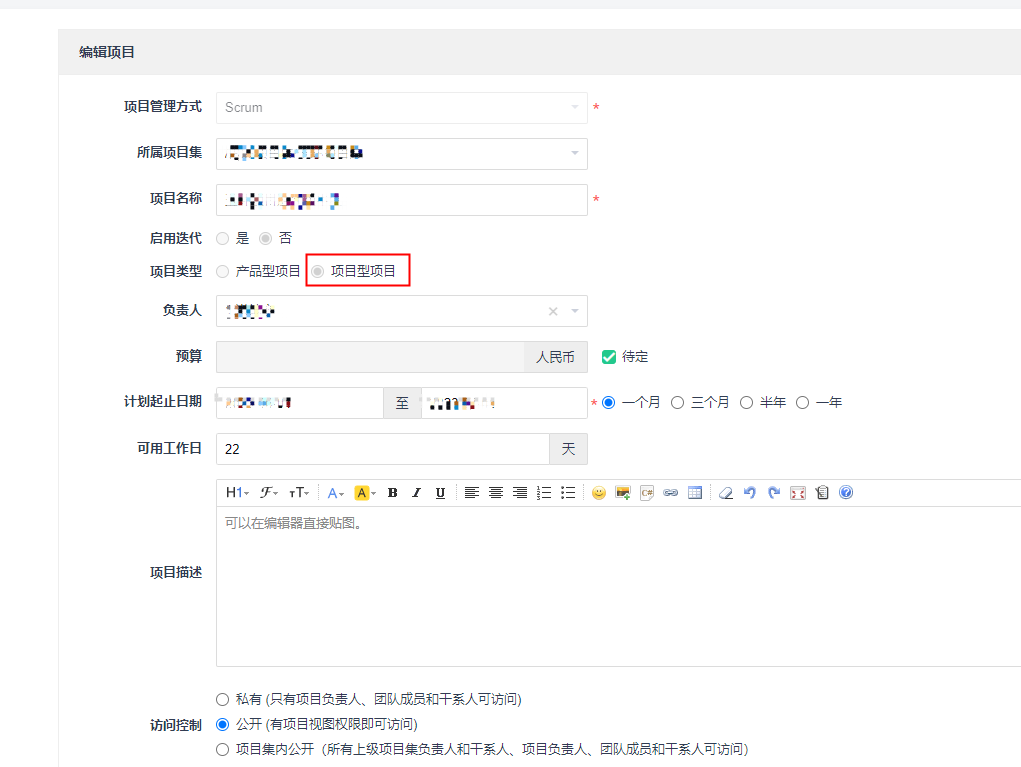Paste as plain text icon
The height and width of the screenshot is (767, 1021).
coord(822,493)
